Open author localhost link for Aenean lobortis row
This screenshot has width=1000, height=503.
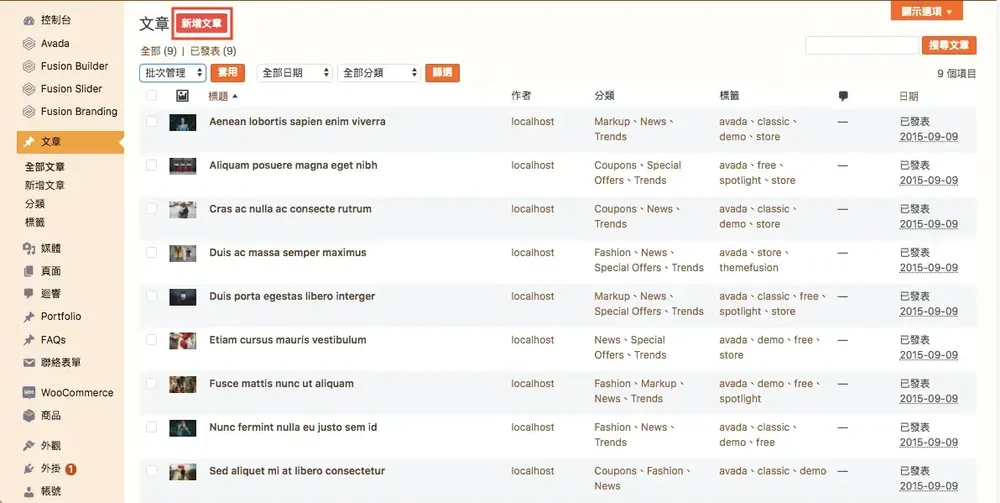click(533, 122)
